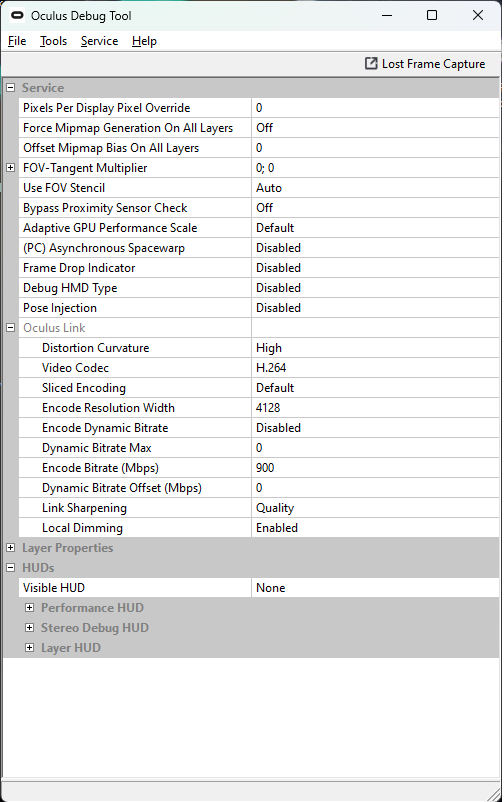This screenshot has height=802, width=504.
Task: Toggle the Bypass Proximity Sensor Check value
Action: 376,208
